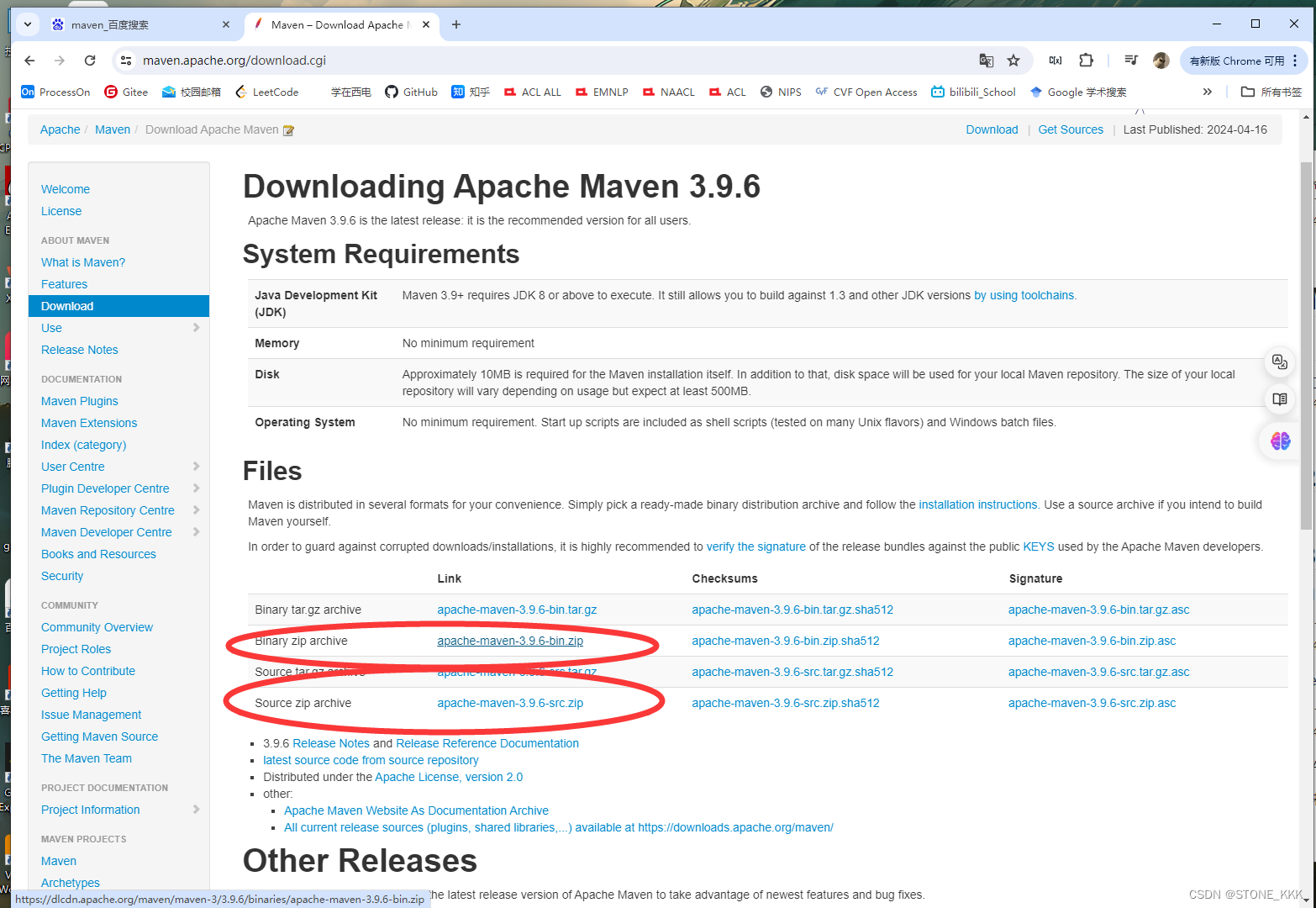Screen dimensions: 1316x908
Task: Click the edit icon beside Download Apache Maven
Action: click(288, 130)
